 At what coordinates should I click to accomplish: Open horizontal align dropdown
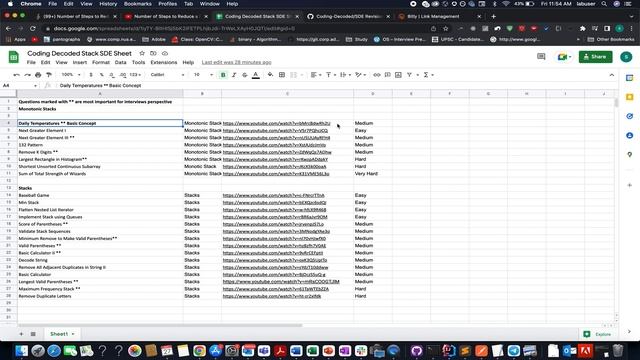pyautogui.click(x=316, y=75)
